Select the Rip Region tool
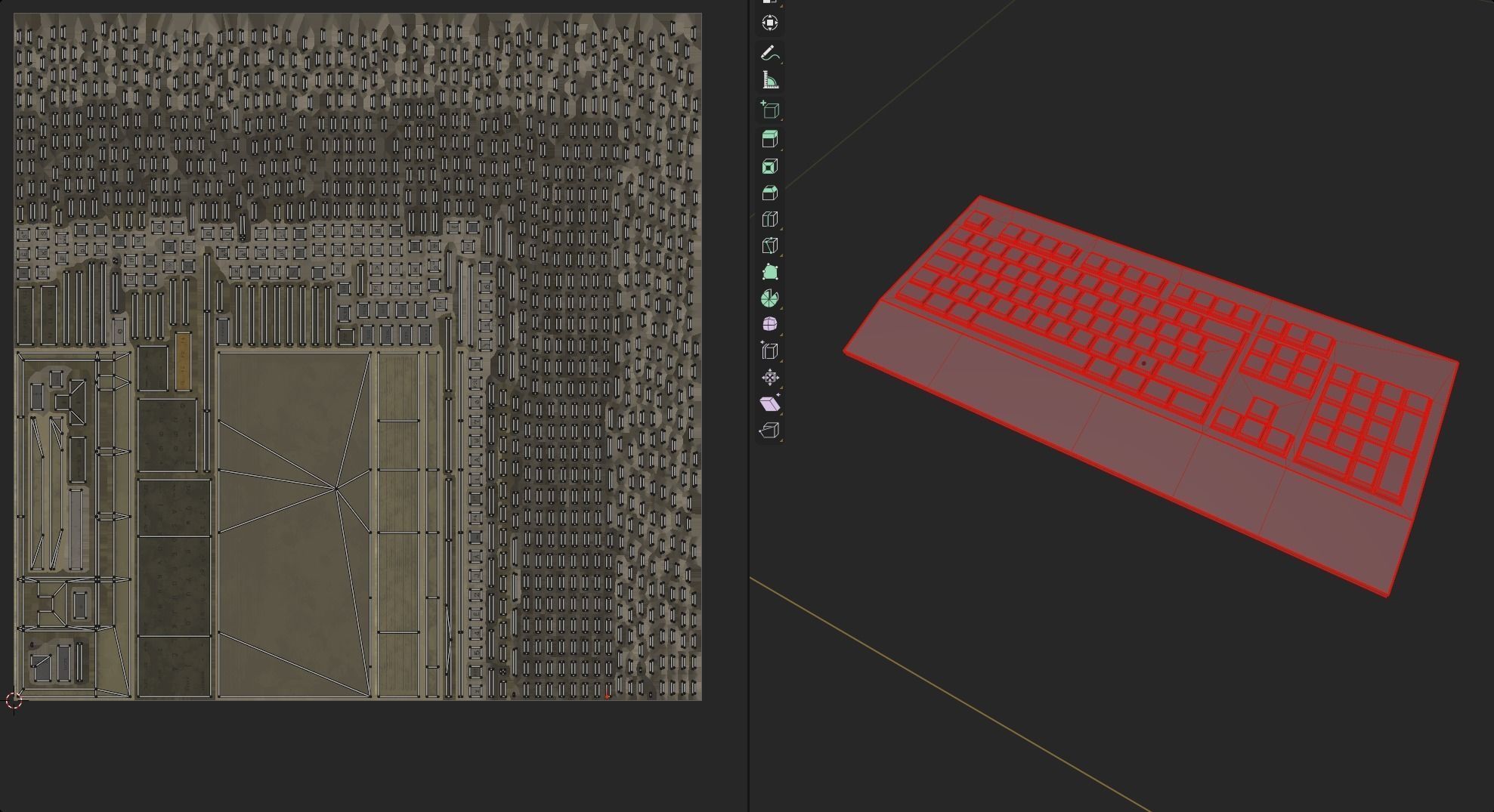 [x=769, y=431]
